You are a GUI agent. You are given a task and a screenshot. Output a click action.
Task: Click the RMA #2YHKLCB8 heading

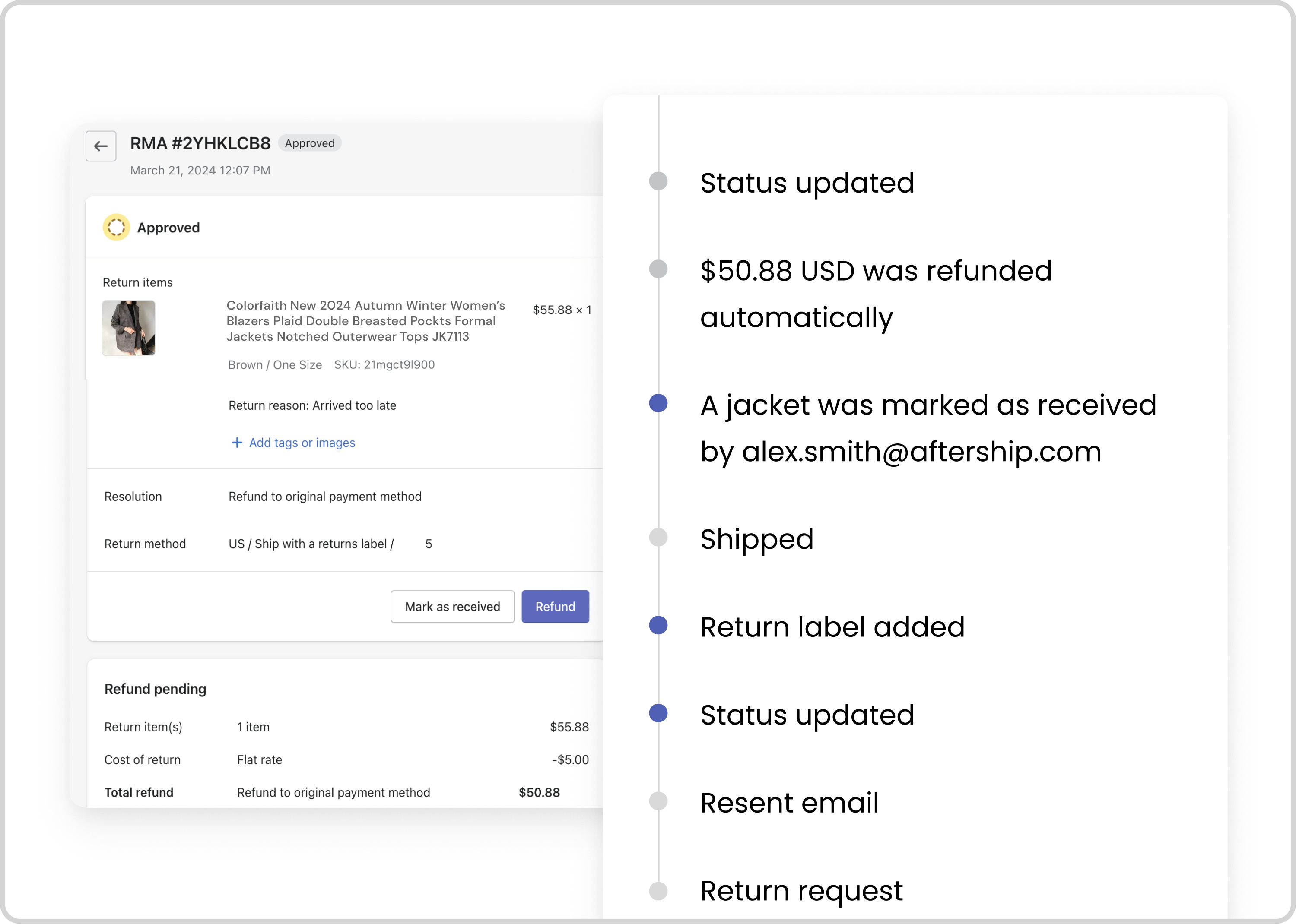coord(200,143)
